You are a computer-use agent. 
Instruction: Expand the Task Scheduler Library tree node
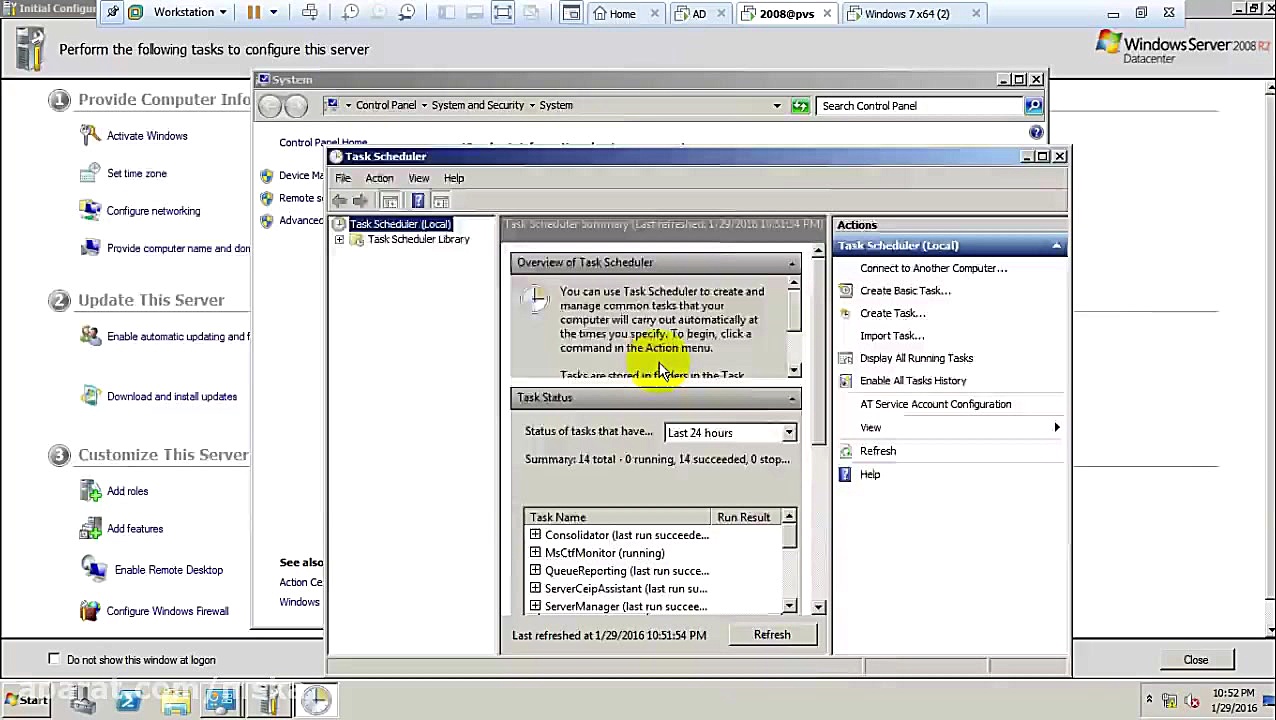point(340,240)
